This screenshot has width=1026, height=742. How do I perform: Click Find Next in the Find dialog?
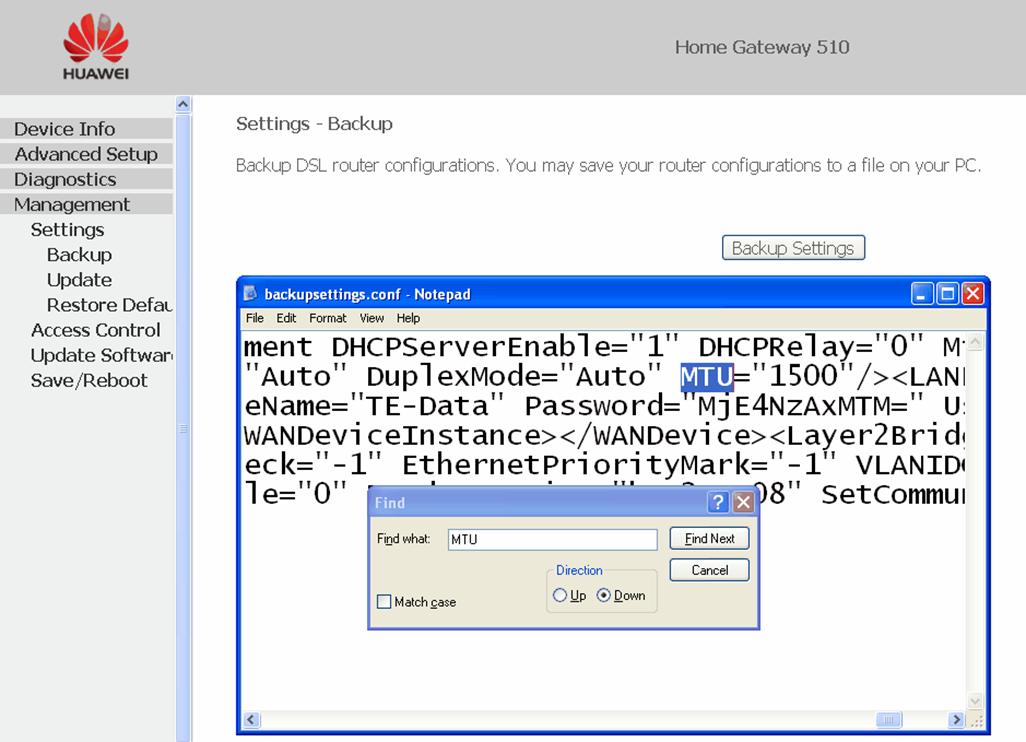click(x=708, y=538)
